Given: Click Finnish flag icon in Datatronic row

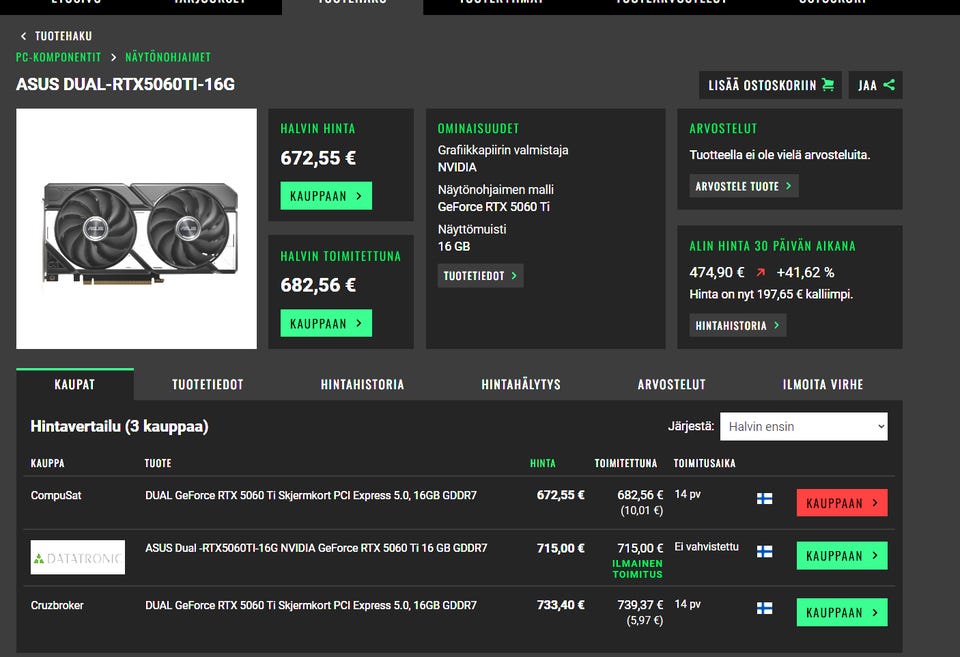Looking at the screenshot, I should point(764,552).
